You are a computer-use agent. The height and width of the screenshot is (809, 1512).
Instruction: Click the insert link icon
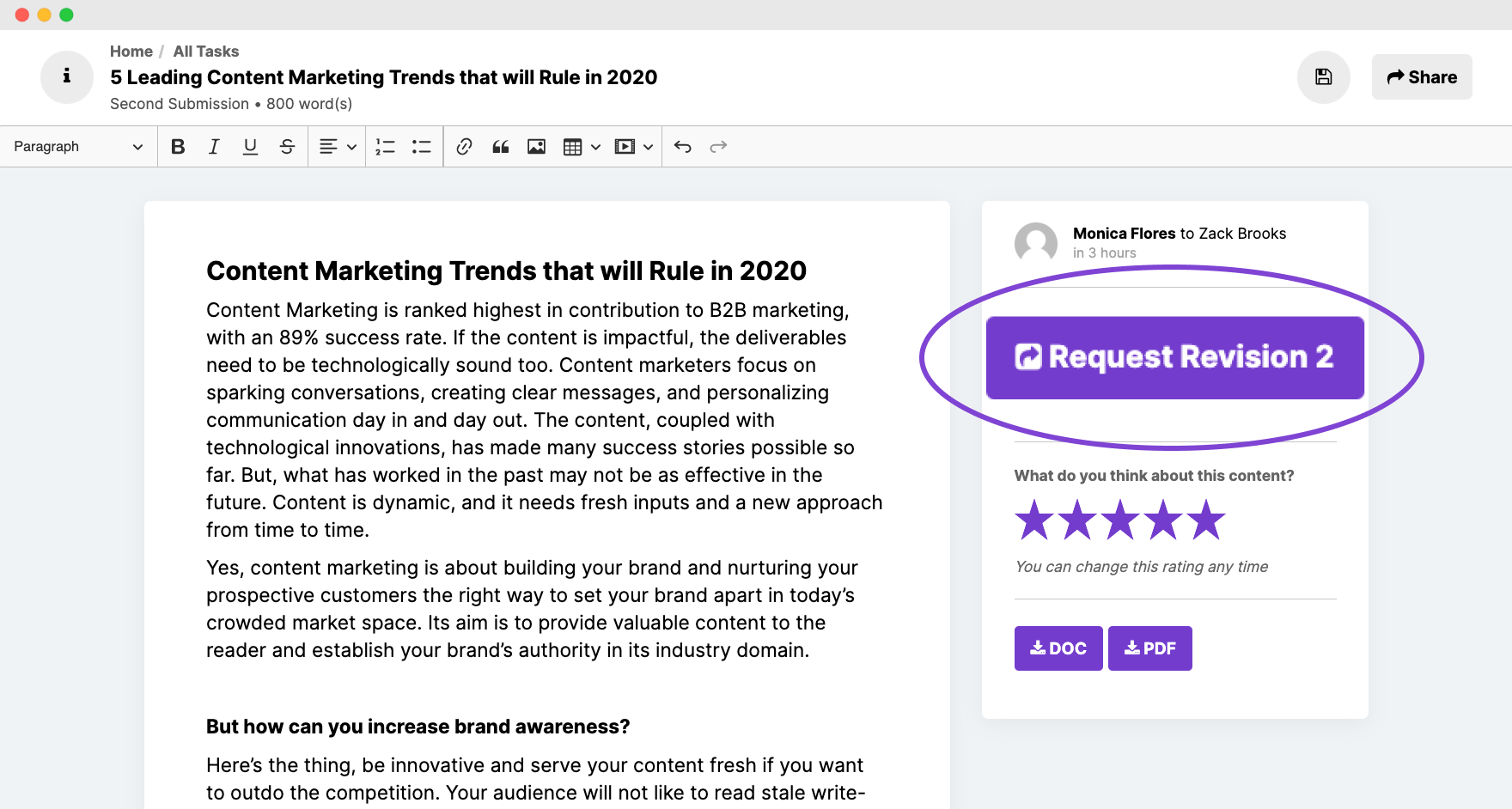[x=464, y=147]
